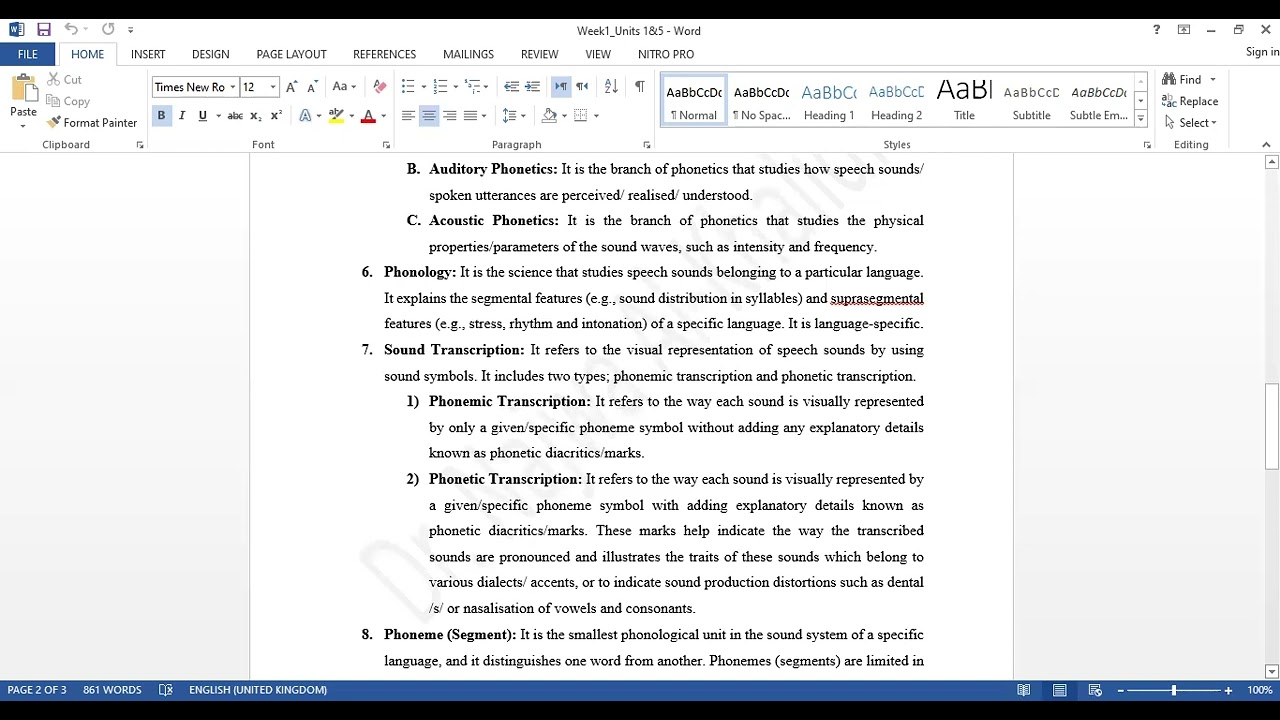Apply the No Spacing style
This screenshot has height=720, width=1280.
(761, 101)
